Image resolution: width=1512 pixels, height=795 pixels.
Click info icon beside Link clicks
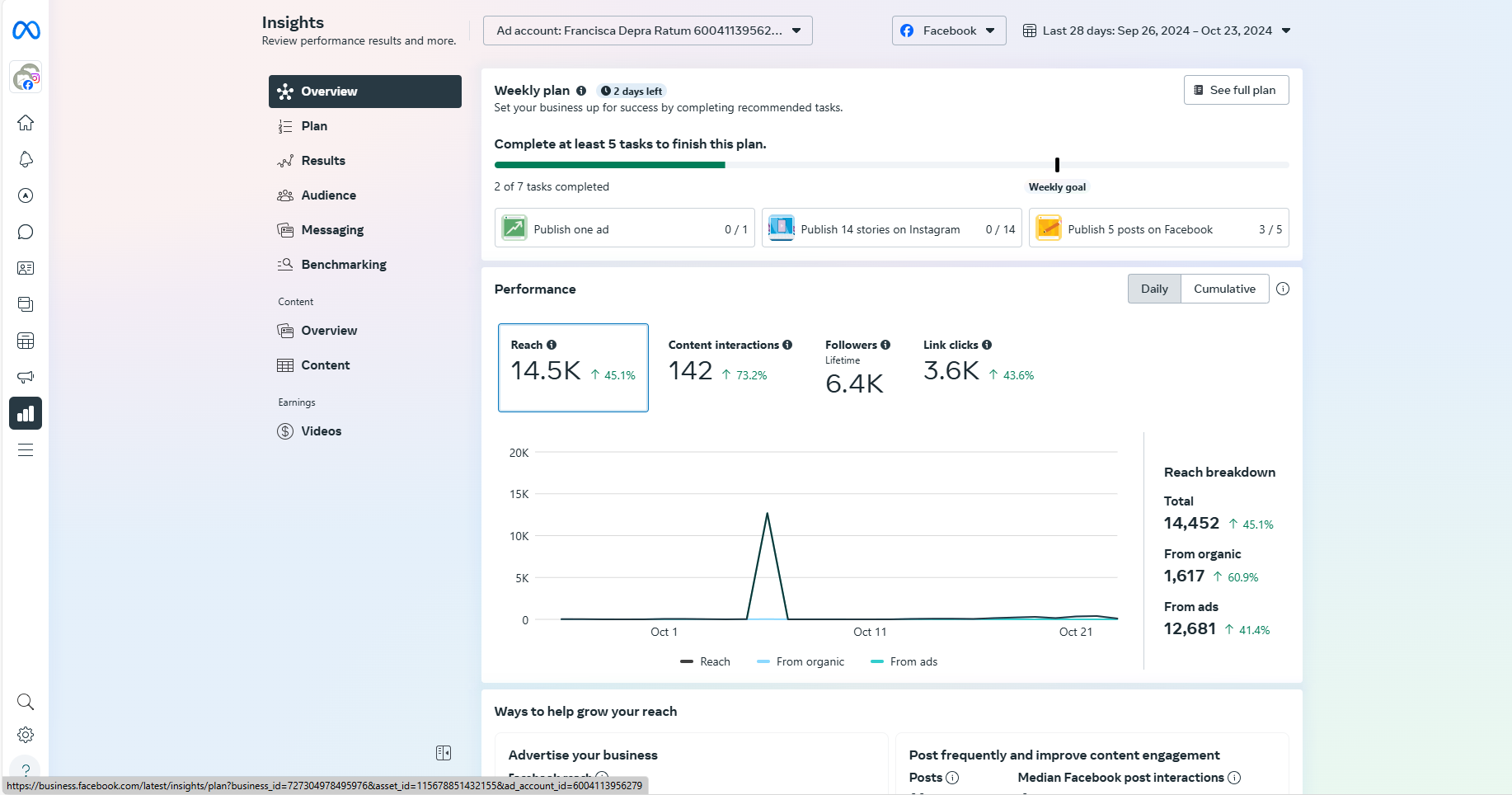pos(987,345)
